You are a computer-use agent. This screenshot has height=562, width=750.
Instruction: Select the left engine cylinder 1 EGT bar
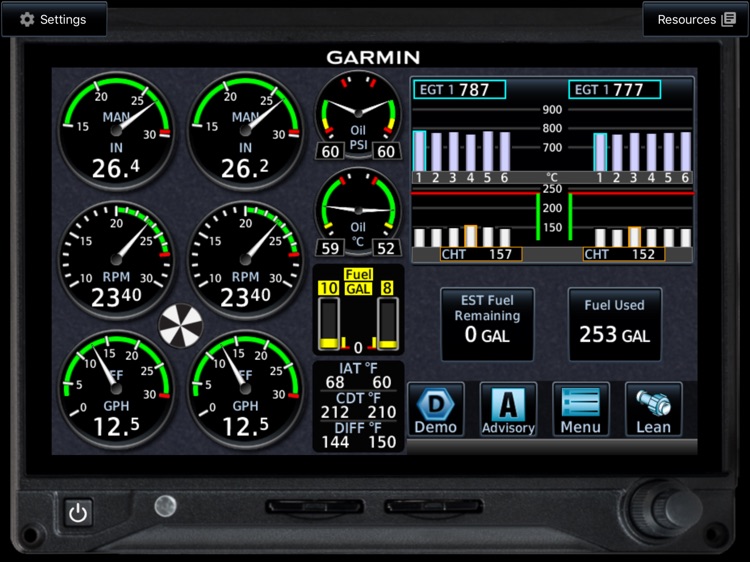pos(419,151)
